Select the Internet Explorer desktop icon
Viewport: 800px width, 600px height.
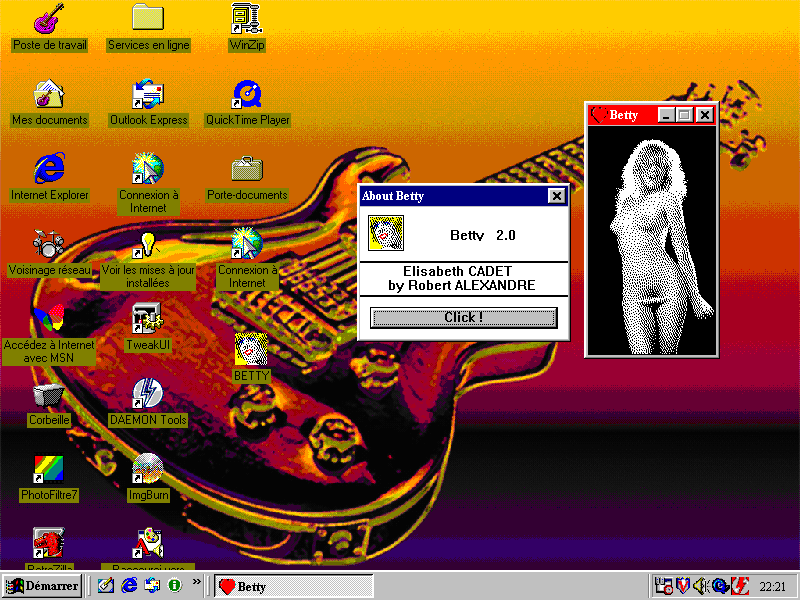tap(49, 168)
